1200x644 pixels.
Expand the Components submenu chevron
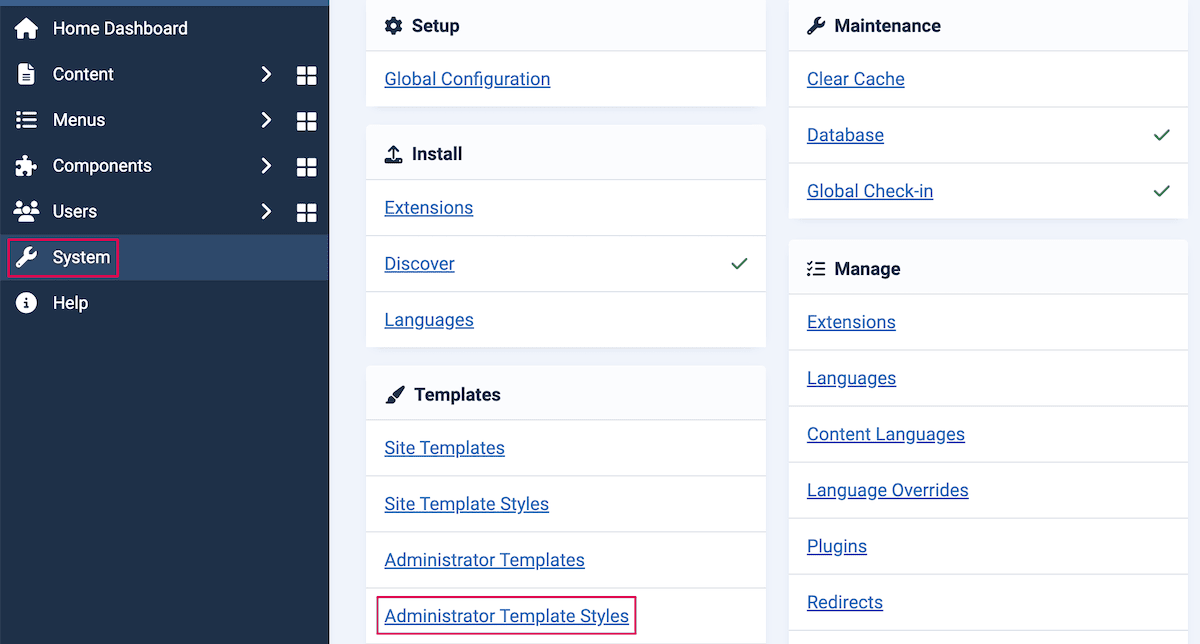pos(267,166)
